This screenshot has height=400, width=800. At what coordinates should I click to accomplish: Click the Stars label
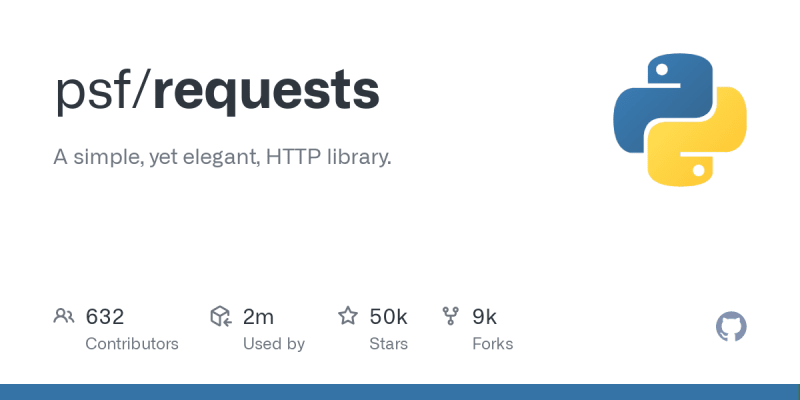coord(388,344)
